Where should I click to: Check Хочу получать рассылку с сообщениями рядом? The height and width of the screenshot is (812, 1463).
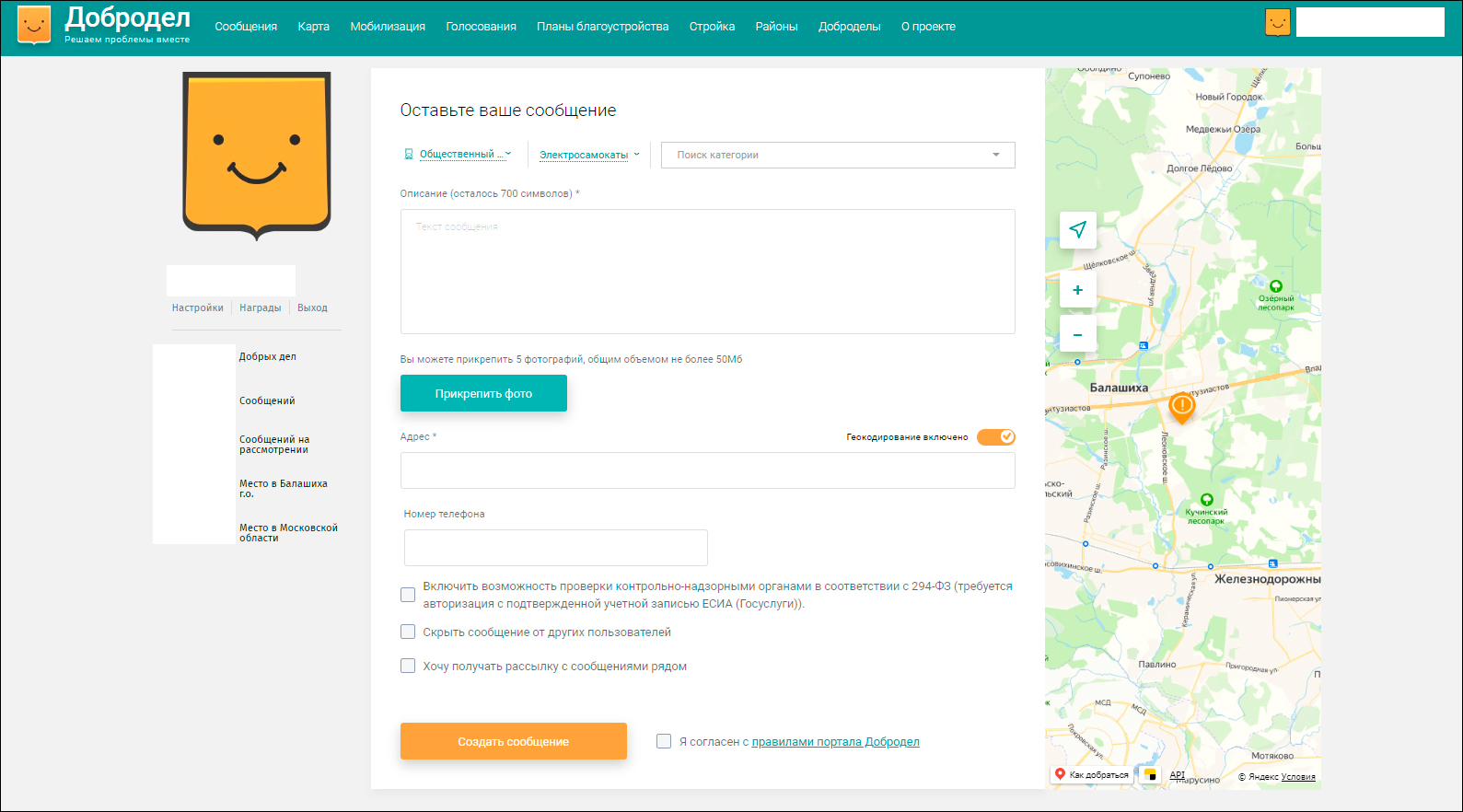point(408,666)
